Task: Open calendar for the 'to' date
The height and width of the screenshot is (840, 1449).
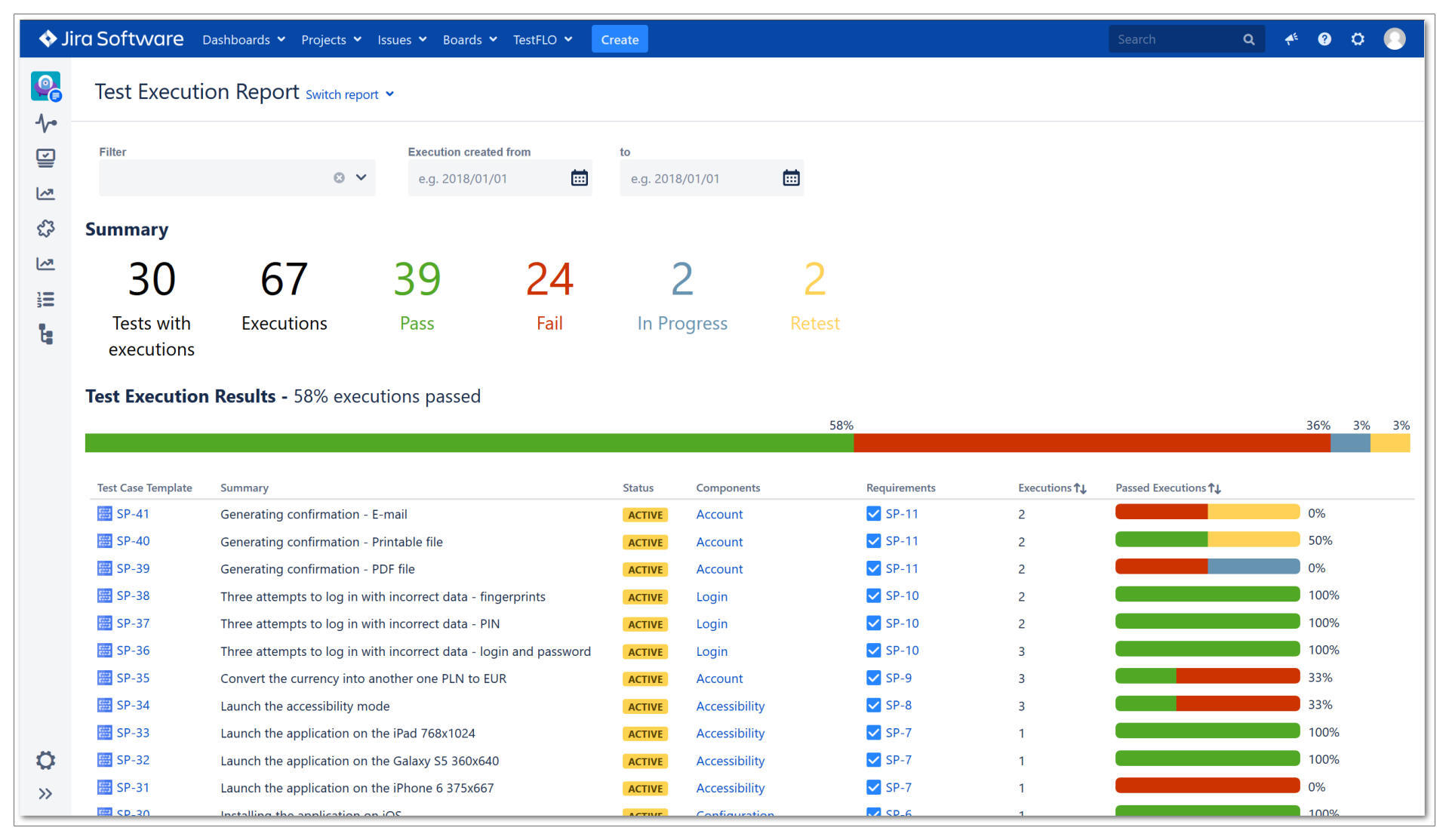Action: coord(791,178)
